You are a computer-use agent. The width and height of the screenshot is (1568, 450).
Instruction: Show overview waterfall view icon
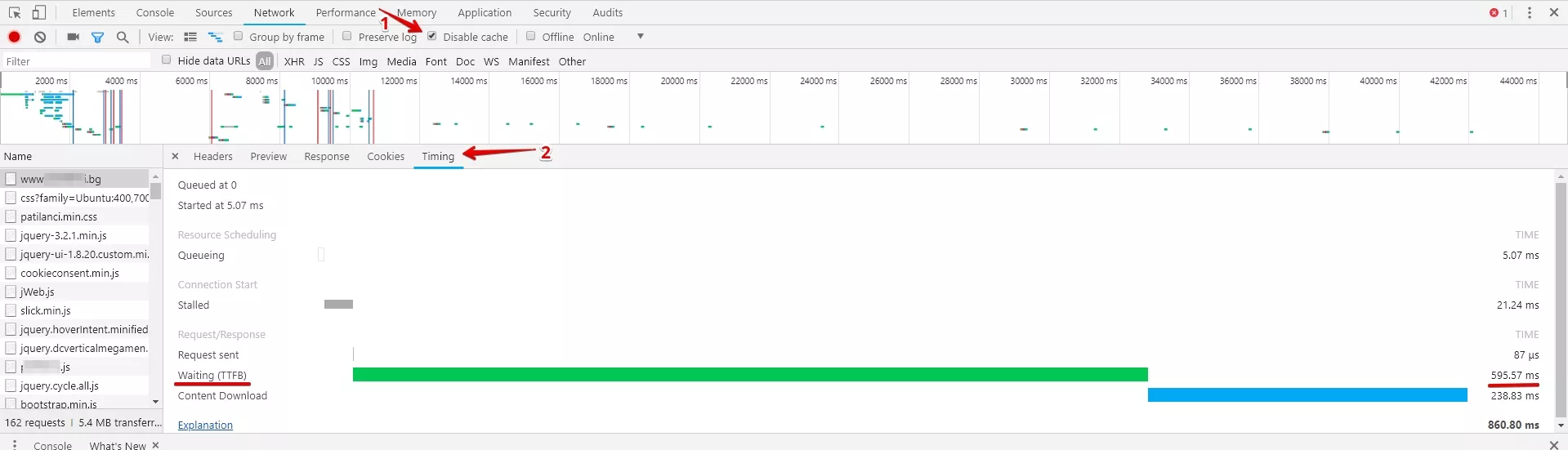[x=215, y=37]
